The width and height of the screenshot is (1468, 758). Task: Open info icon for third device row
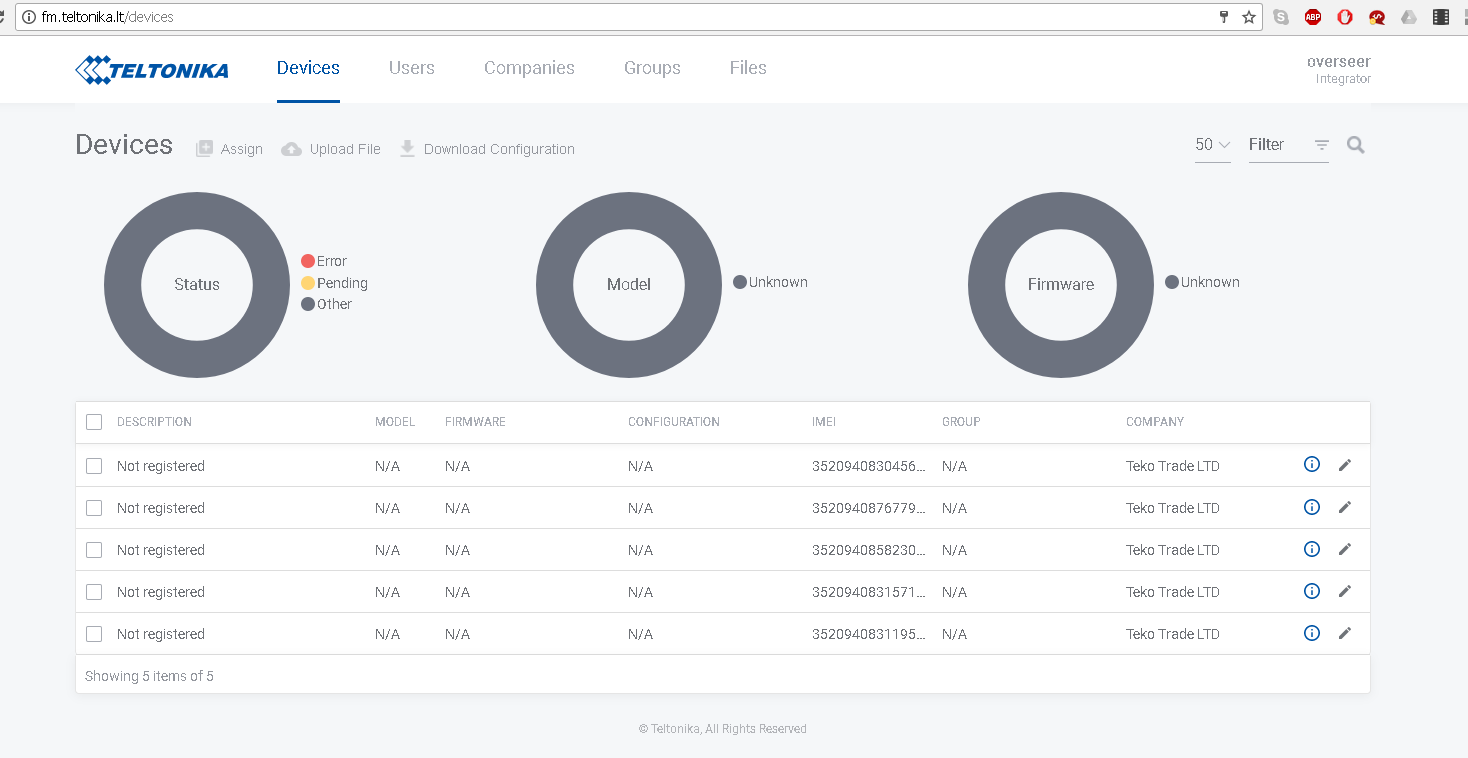tap(1312, 549)
